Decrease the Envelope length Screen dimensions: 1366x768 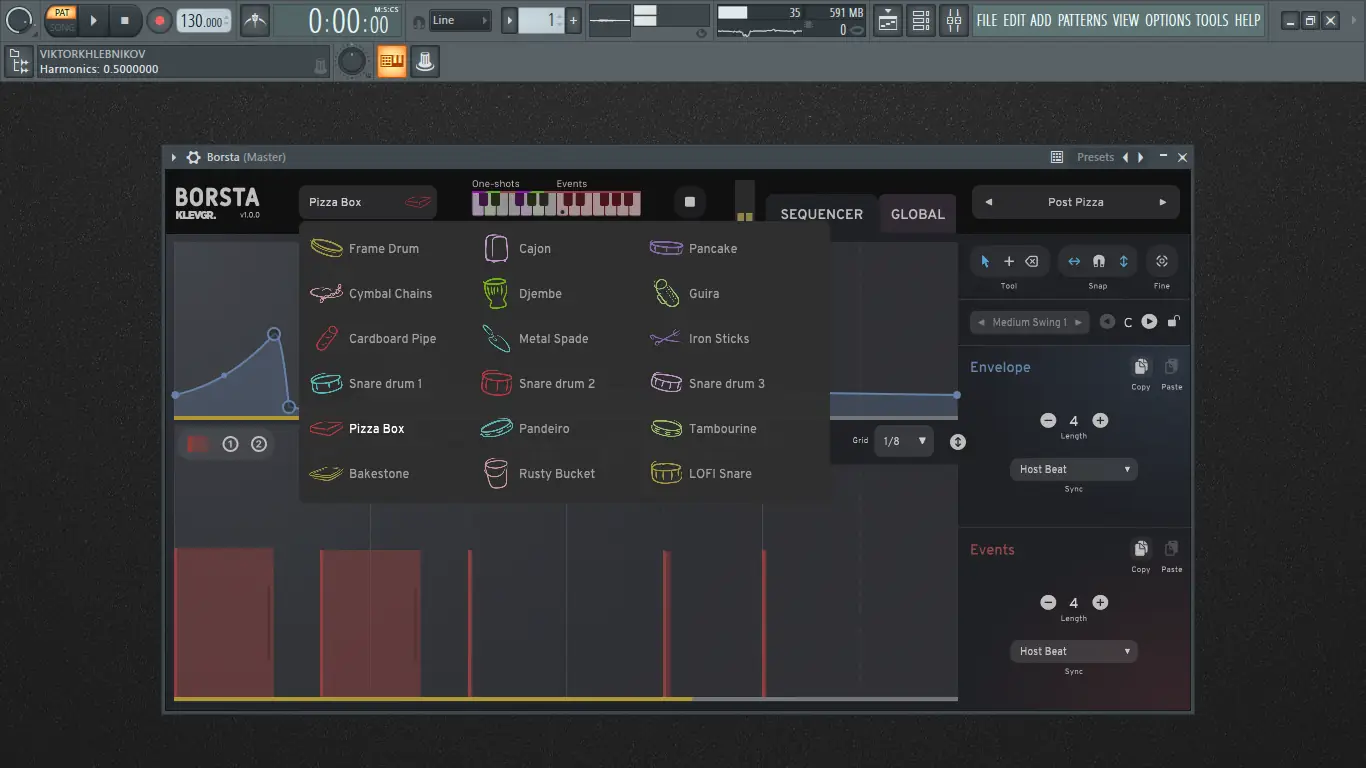(x=1048, y=421)
